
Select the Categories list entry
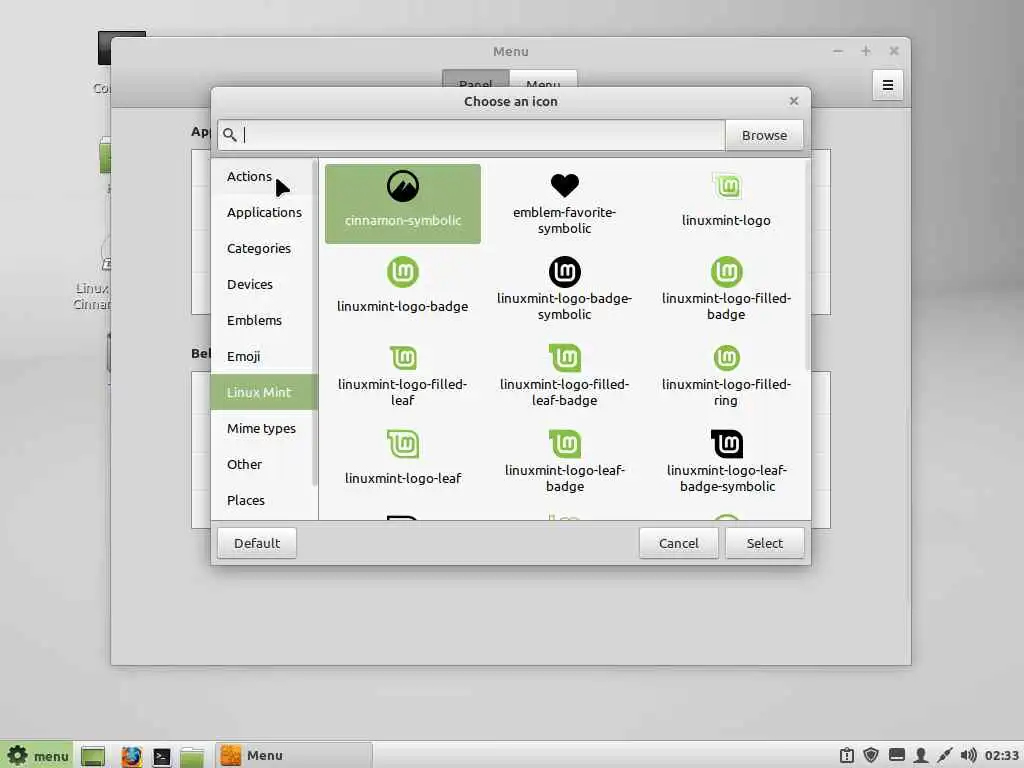(x=264, y=248)
